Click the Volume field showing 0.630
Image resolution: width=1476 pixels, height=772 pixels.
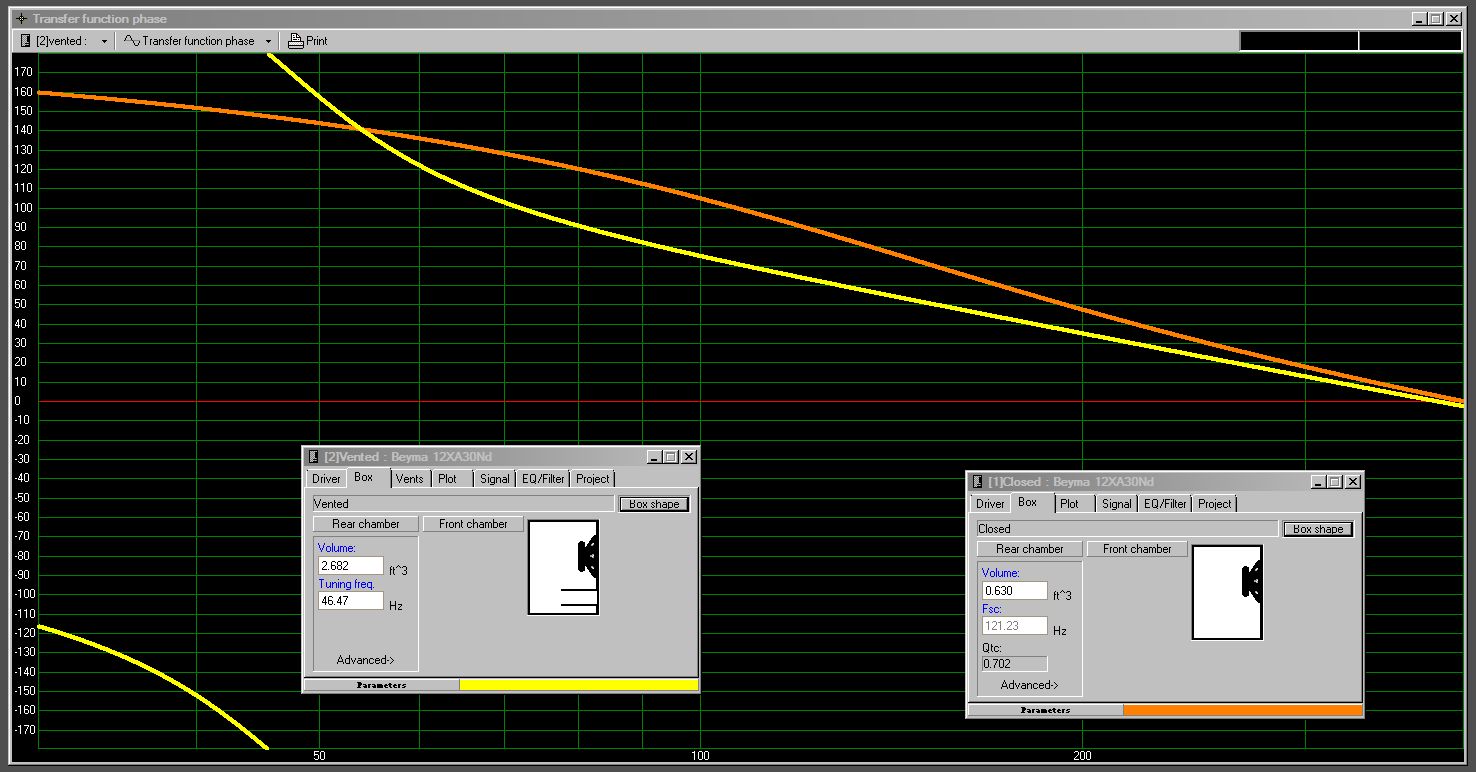tap(1014, 591)
